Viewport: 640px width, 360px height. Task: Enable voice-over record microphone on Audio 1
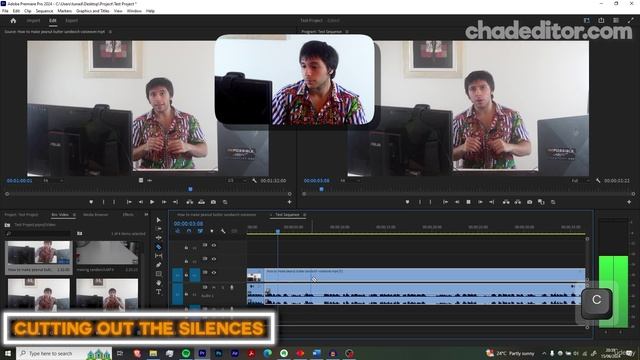click(x=232, y=288)
